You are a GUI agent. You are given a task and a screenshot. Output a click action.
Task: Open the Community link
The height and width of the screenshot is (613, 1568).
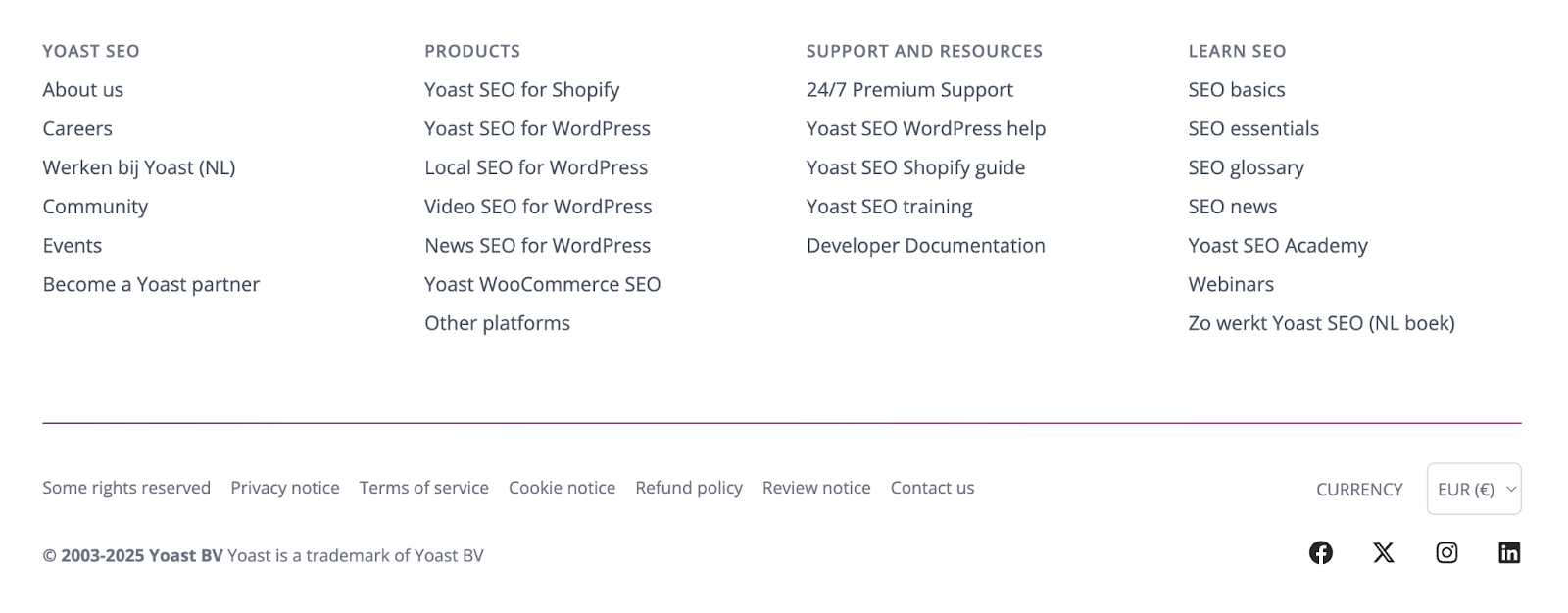tap(95, 207)
